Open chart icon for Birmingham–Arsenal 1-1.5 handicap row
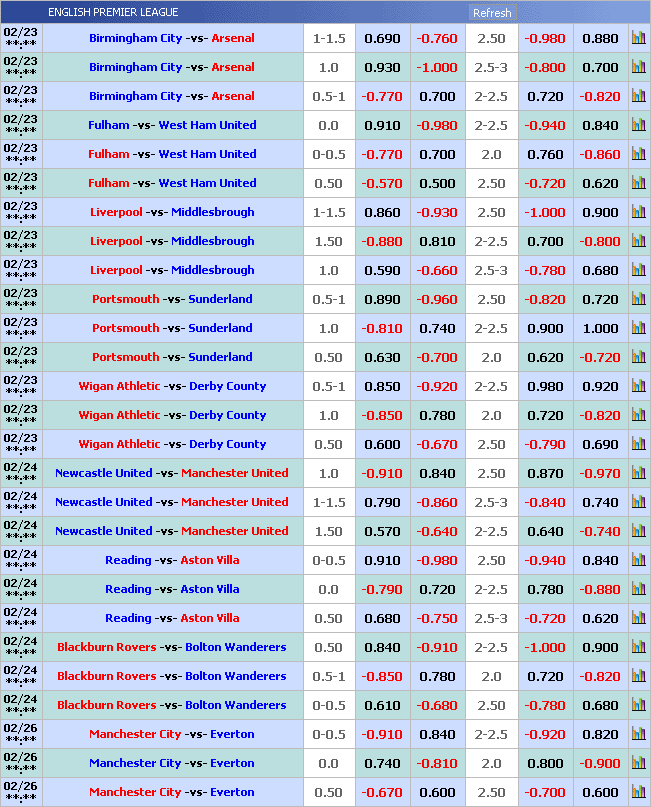The width and height of the screenshot is (651, 807). [638, 39]
